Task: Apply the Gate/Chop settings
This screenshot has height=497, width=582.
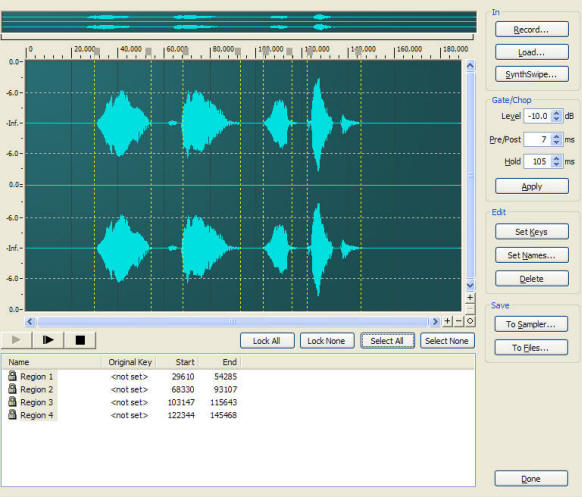Action: click(x=532, y=186)
